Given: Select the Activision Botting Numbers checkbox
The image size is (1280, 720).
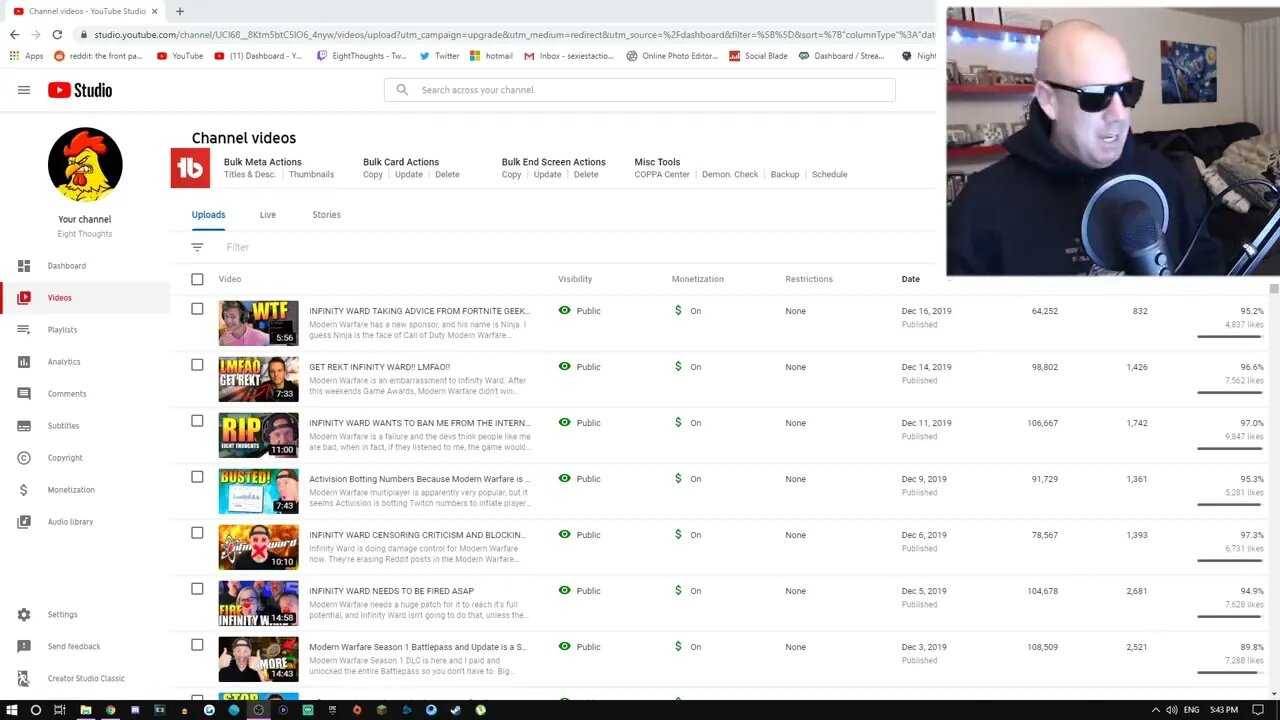Looking at the screenshot, I should [x=197, y=477].
